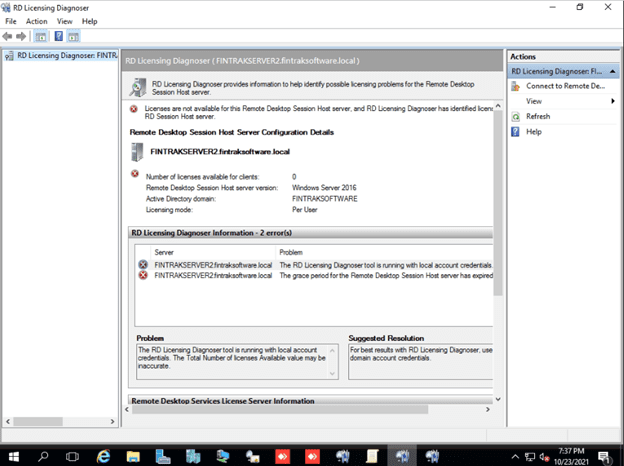Open Task View from taskbar

click(72, 456)
